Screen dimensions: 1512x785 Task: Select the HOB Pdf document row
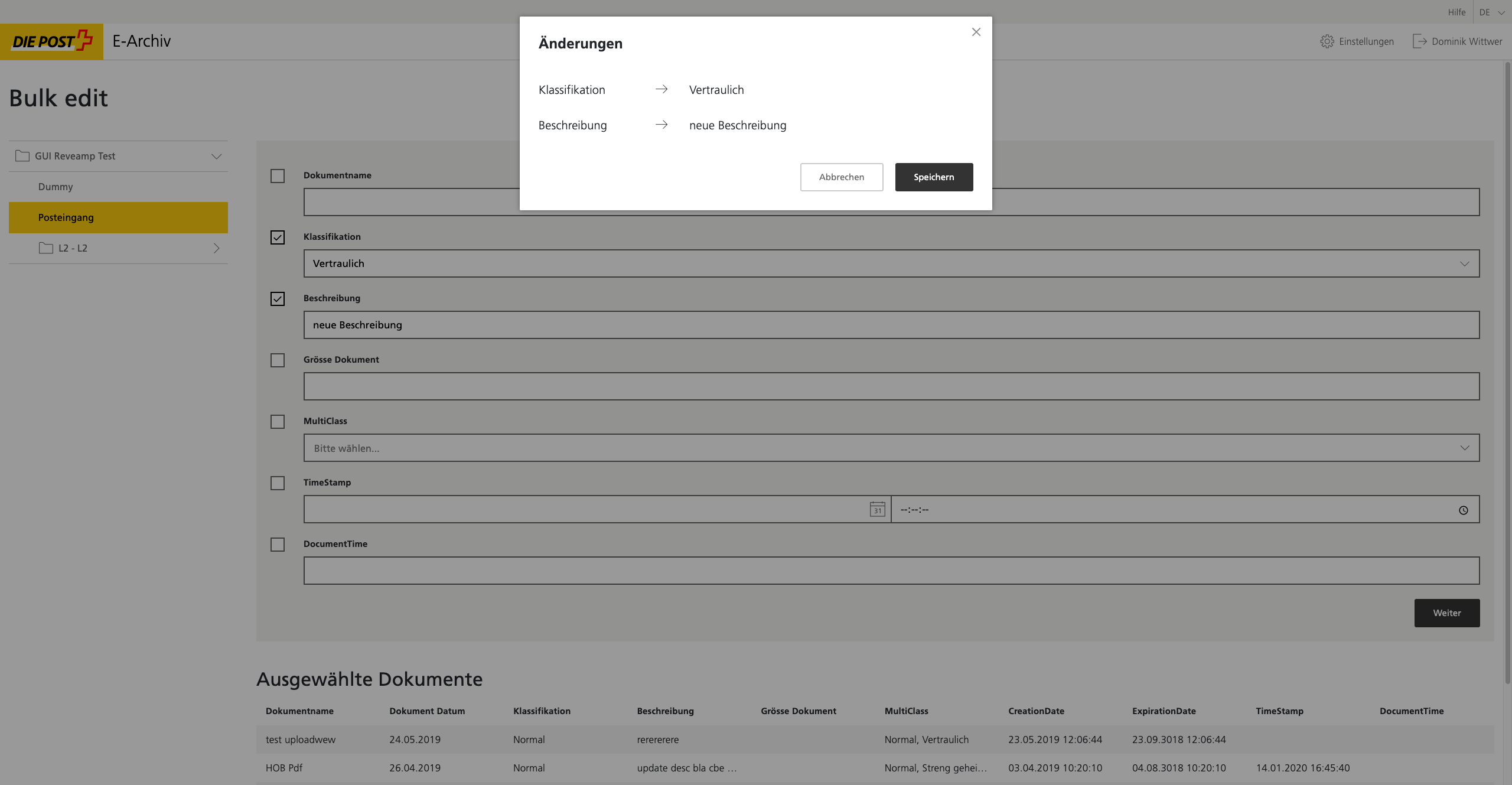pyautogui.click(x=875, y=768)
